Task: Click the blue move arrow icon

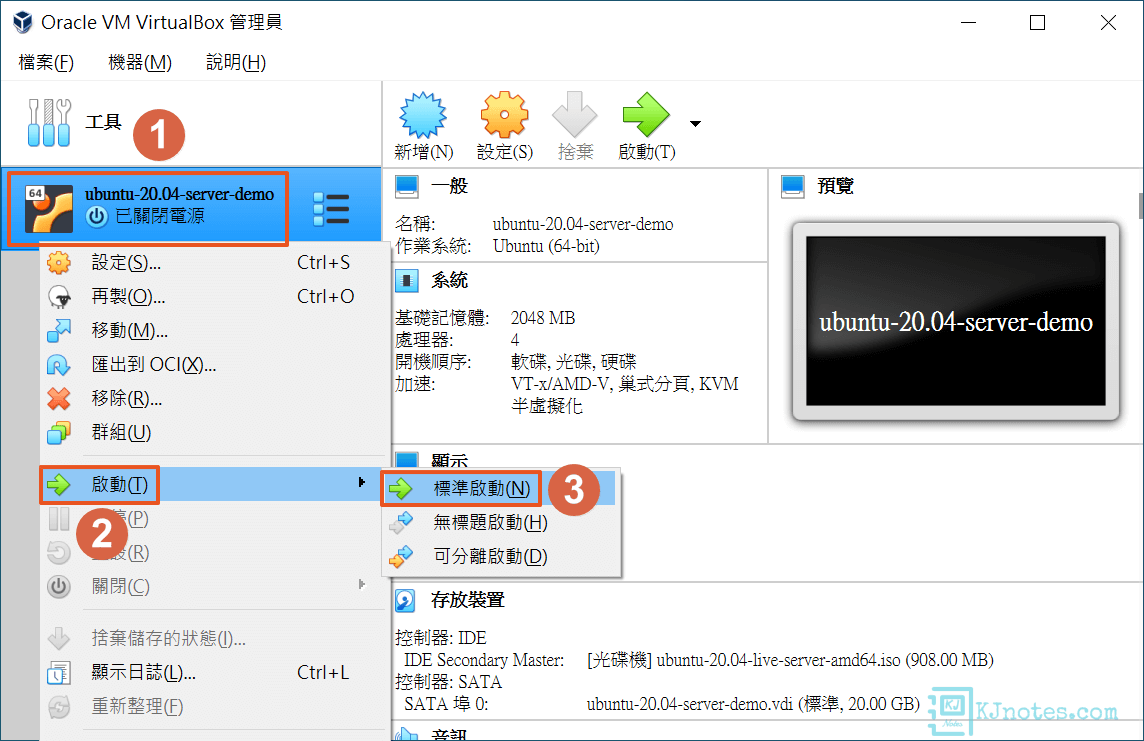Action: pos(59,331)
